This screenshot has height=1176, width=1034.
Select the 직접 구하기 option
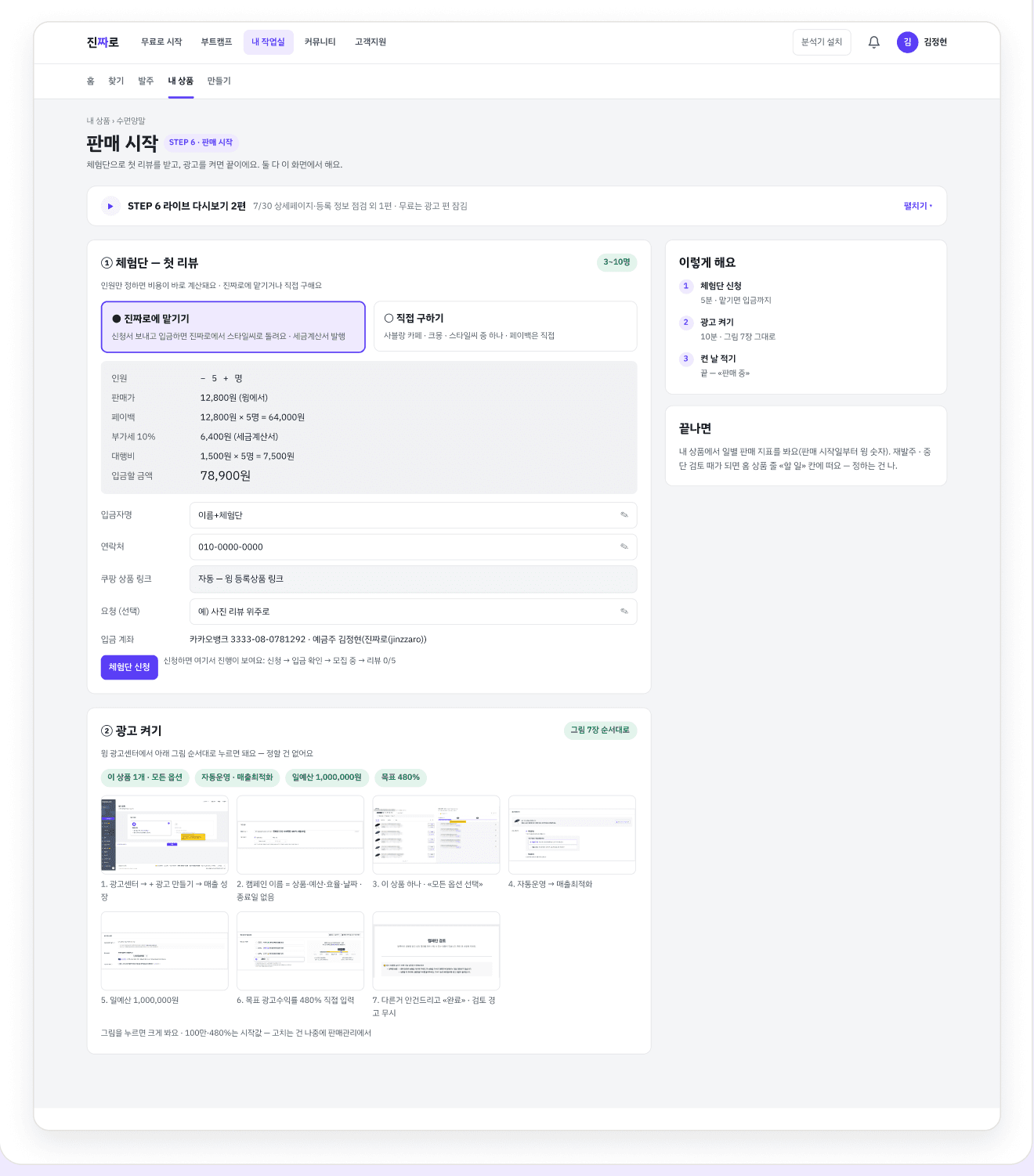(505, 326)
